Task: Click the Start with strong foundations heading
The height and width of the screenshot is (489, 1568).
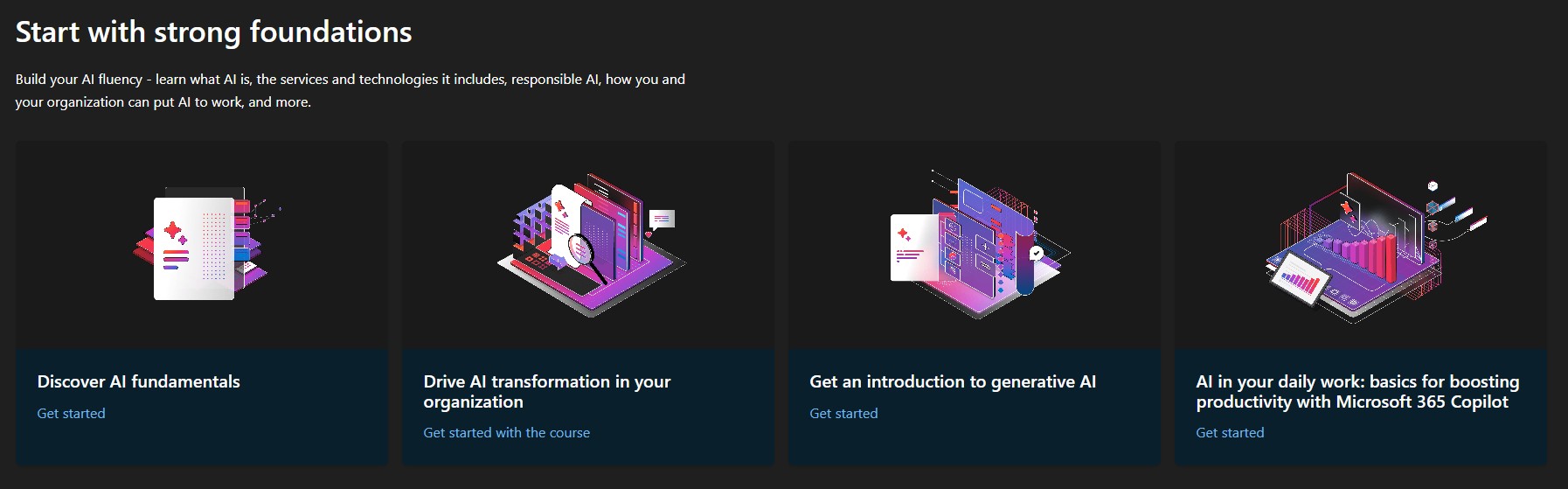Action: pyautogui.click(x=213, y=32)
